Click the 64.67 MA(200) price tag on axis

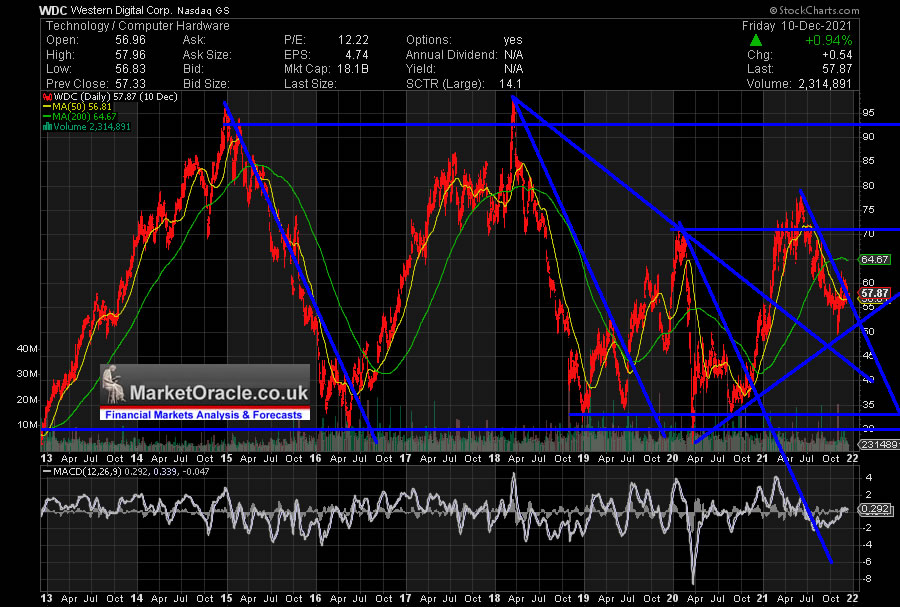click(x=875, y=259)
